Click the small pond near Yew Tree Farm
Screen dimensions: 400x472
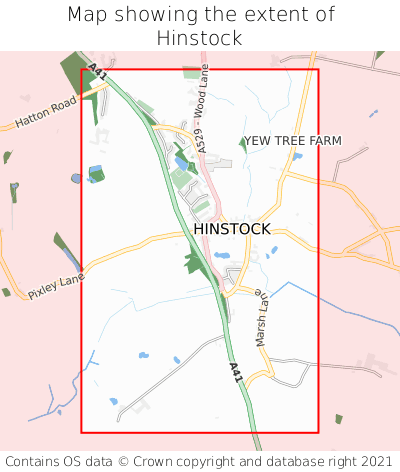[x=297, y=156]
